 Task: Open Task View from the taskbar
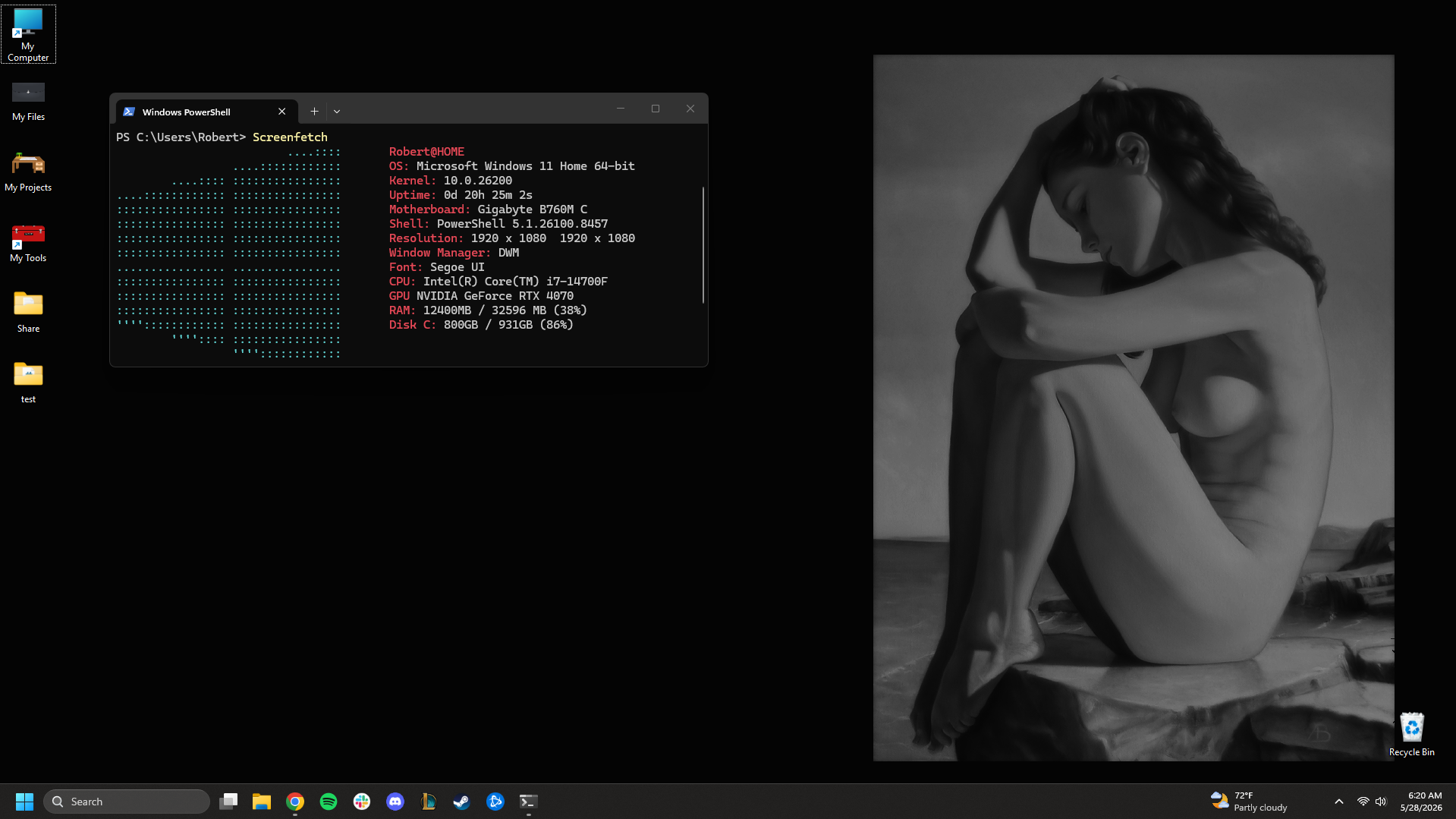(228, 802)
